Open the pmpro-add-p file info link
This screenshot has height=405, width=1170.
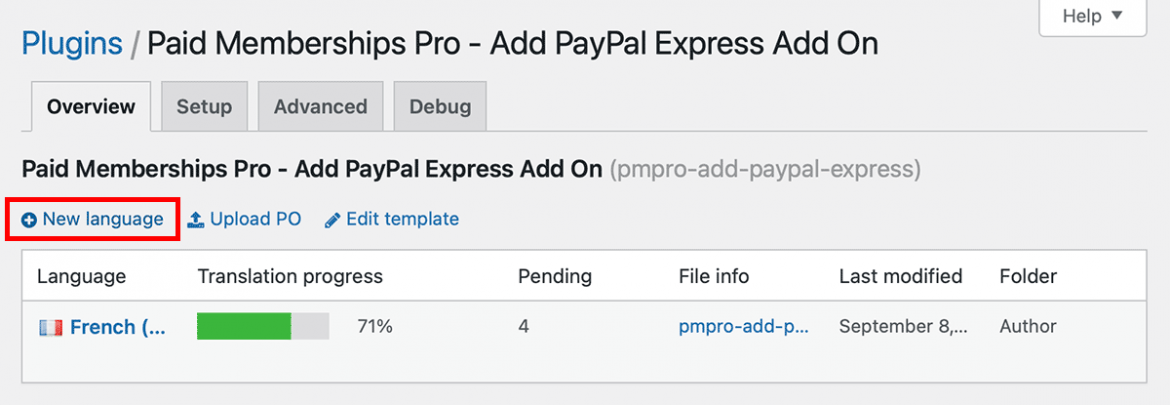click(x=743, y=326)
